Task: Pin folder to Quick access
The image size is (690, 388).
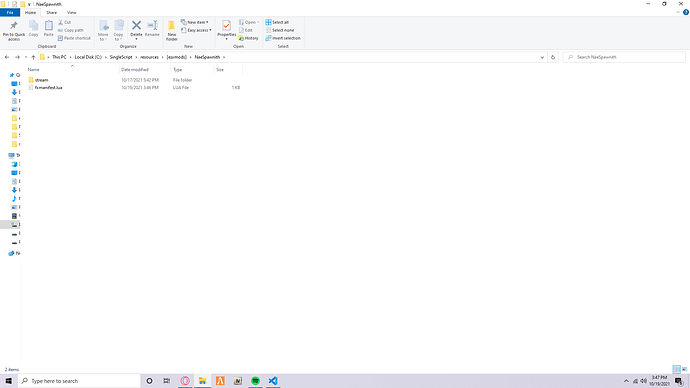Action: 14,30
